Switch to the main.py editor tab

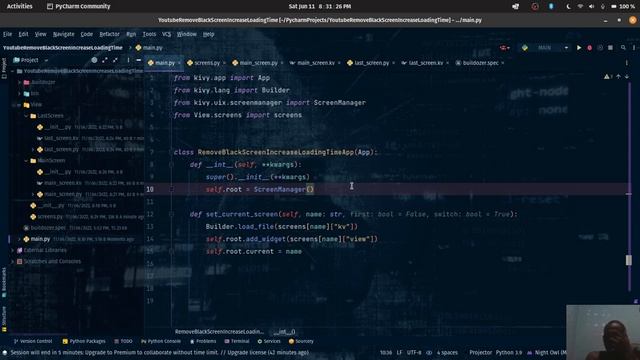click(164, 63)
